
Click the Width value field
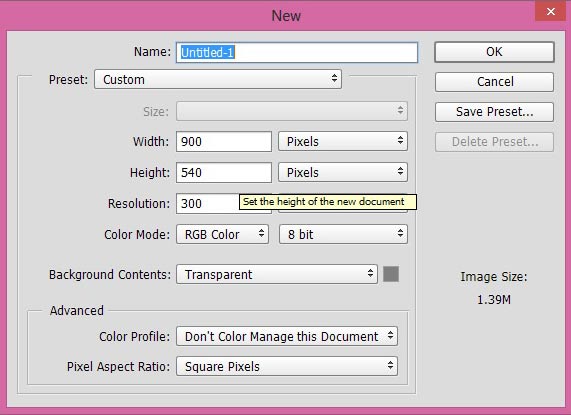[224, 141]
